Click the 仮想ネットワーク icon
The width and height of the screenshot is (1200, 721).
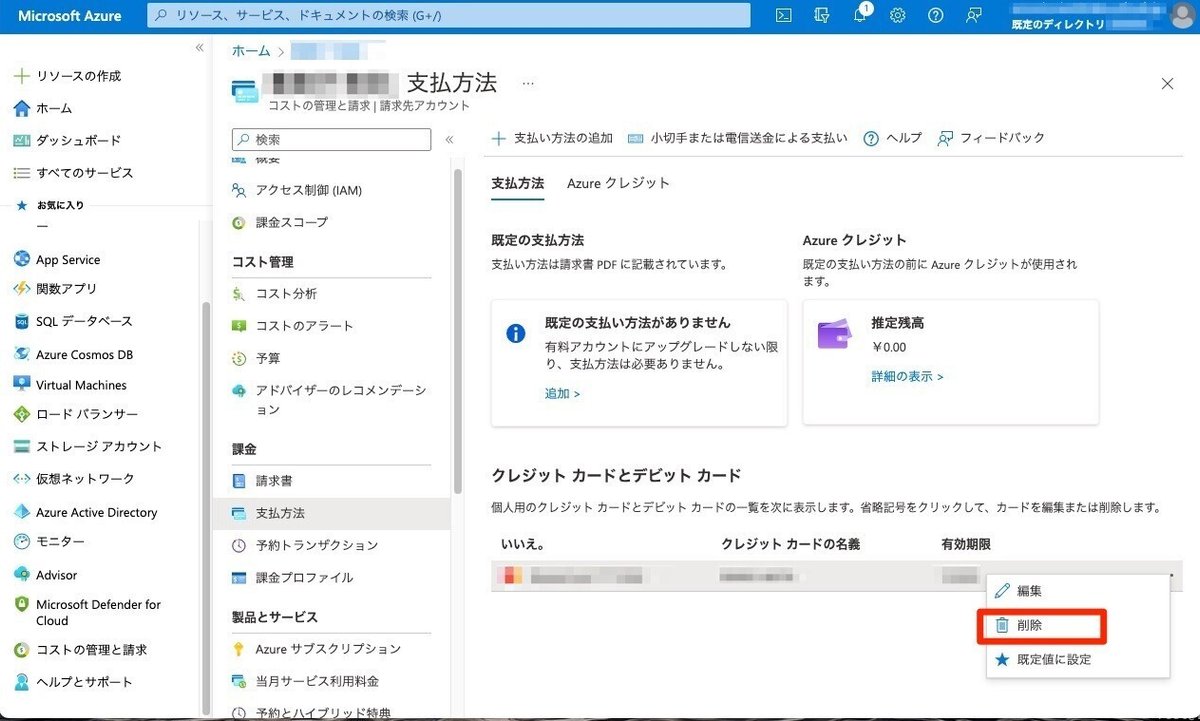click(21, 479)
